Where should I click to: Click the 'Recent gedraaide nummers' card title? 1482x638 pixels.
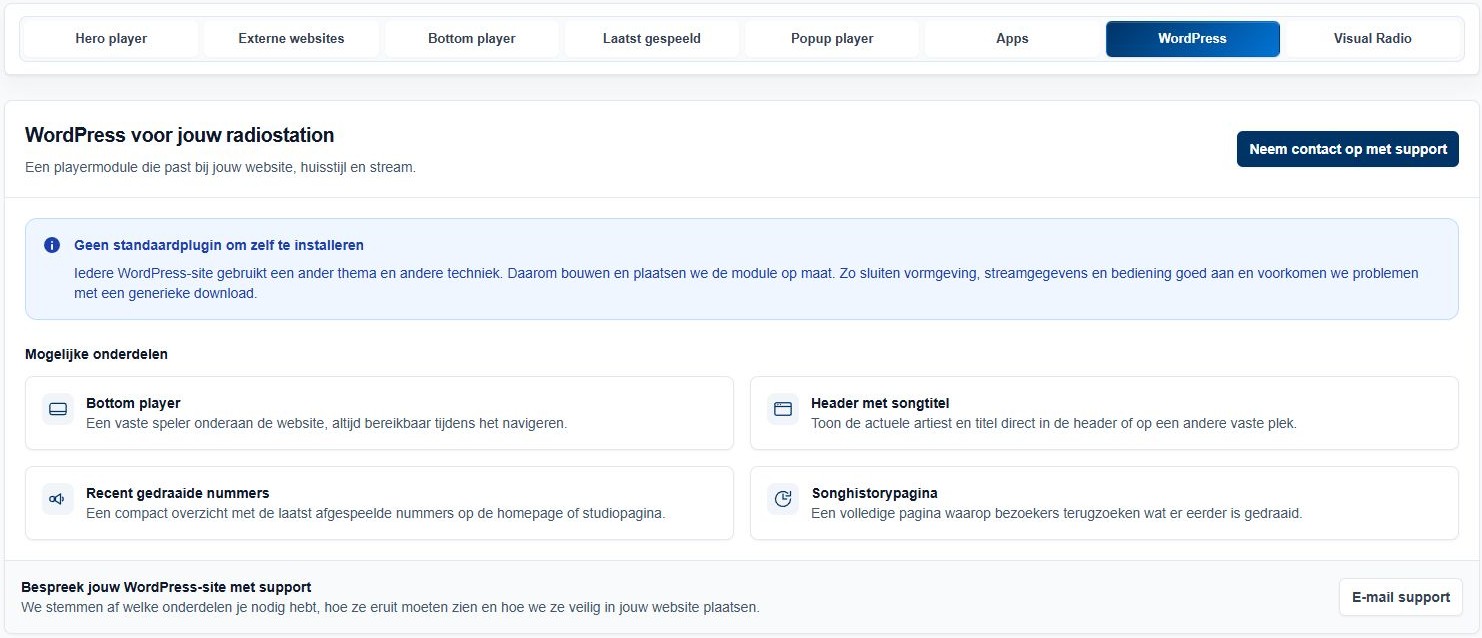click(x=177, y=493)
